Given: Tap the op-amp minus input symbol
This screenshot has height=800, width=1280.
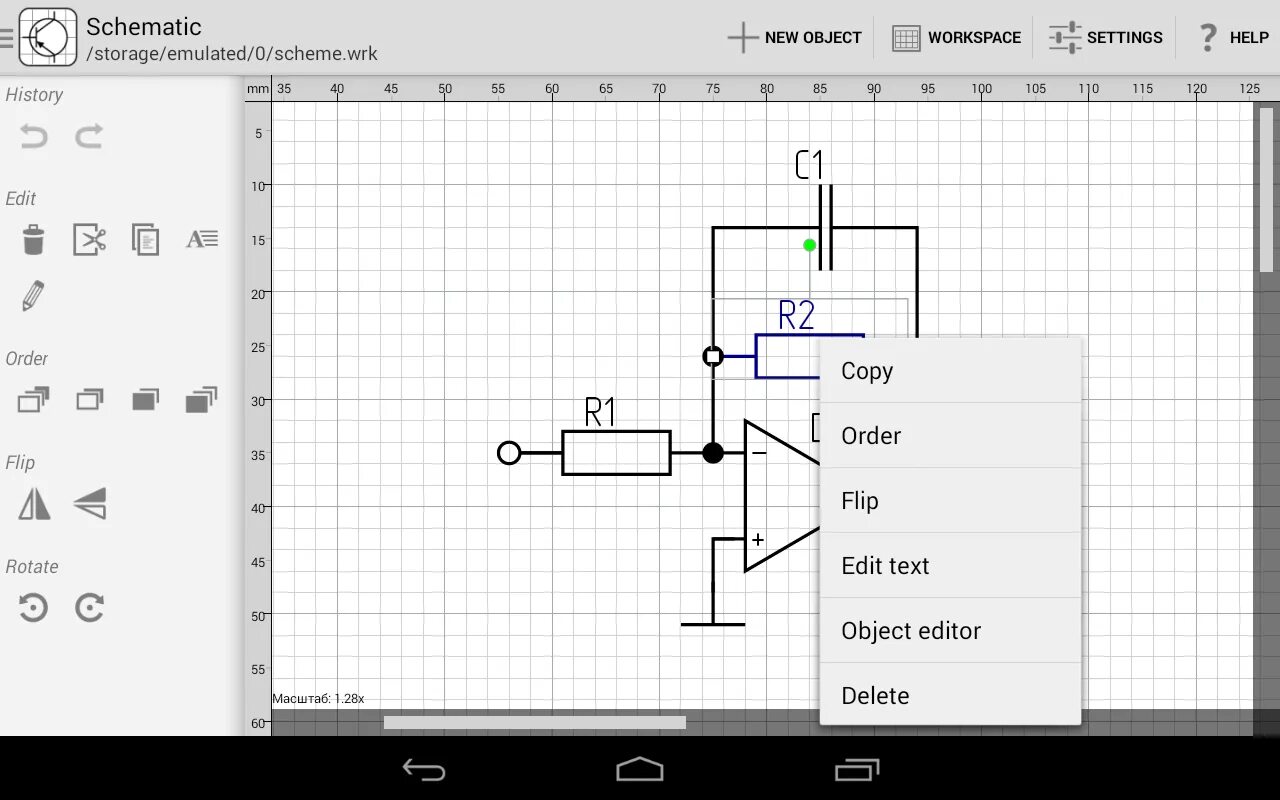Looking at the screenshot, I should pos(759,453).
